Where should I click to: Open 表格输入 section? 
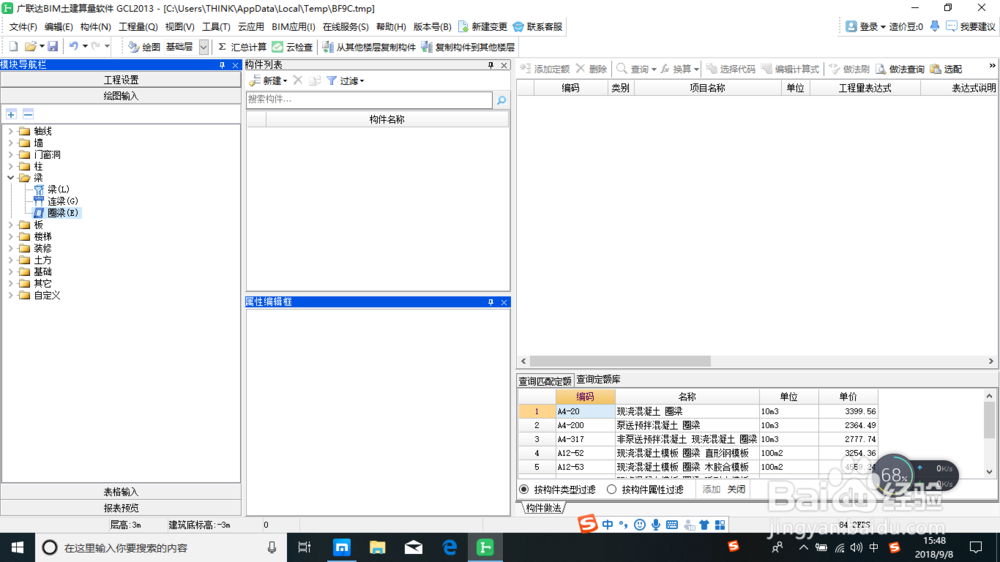(121, 492)
